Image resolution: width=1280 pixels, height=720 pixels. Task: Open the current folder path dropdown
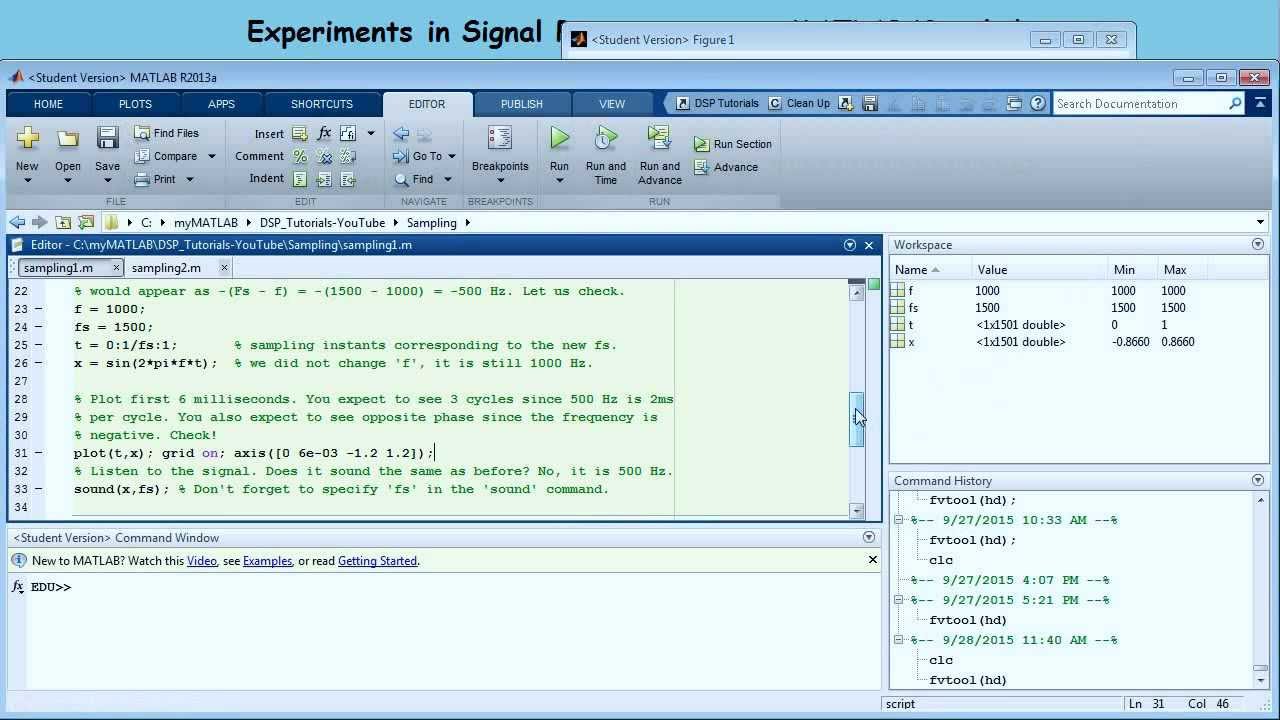coord(1260,222)
